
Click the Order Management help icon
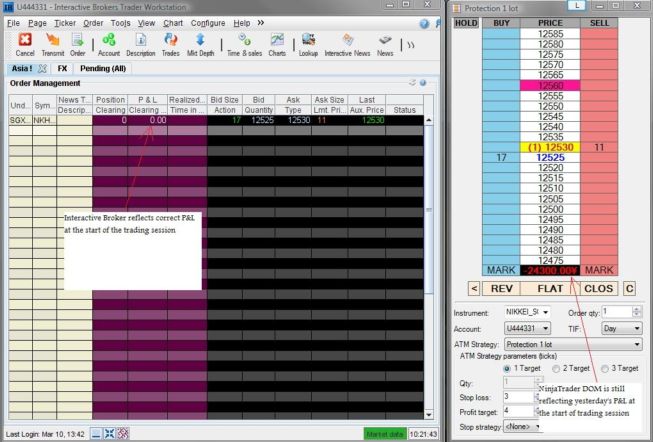coord(423,82)
